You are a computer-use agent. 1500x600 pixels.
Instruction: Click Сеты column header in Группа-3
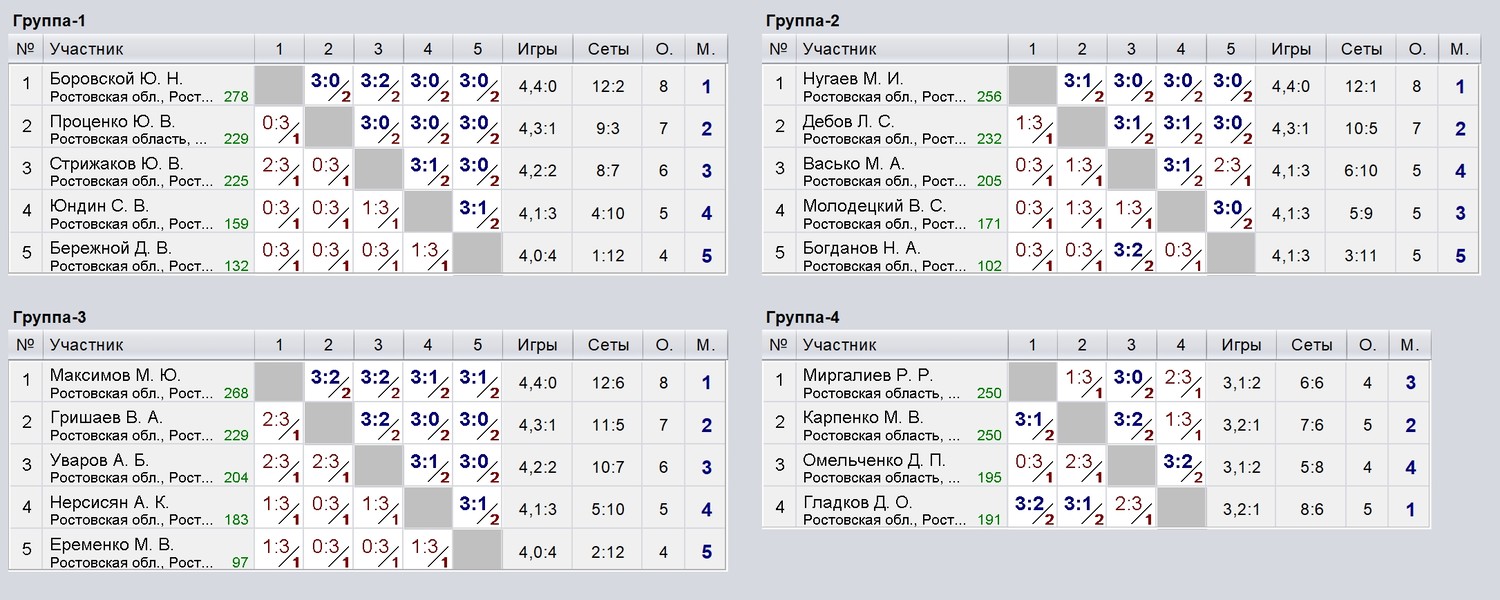pos(609,345)
